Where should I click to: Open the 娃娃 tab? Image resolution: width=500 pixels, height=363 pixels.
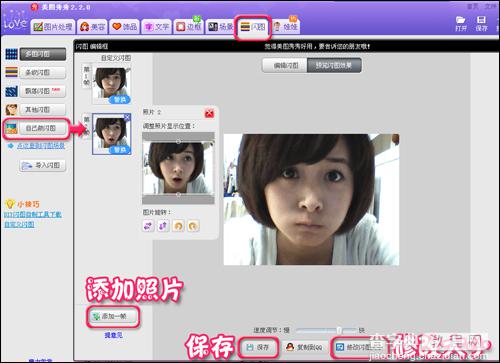click(285, 27)
